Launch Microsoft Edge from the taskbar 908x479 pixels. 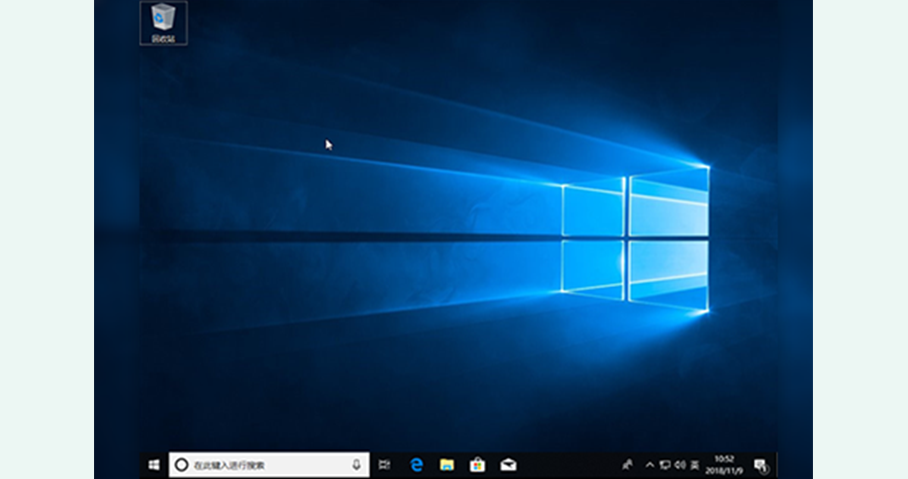click(417, 465)
